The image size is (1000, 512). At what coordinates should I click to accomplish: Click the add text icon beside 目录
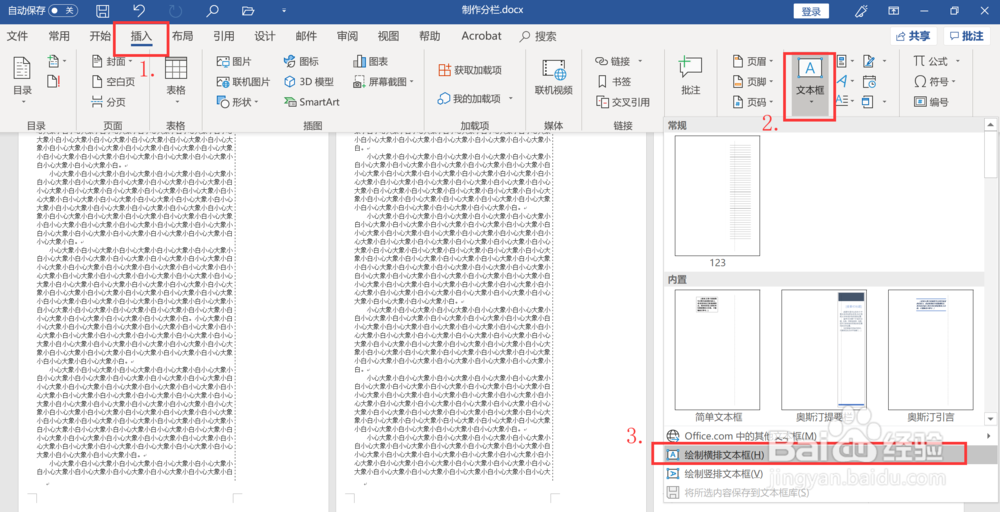(56, 62)
